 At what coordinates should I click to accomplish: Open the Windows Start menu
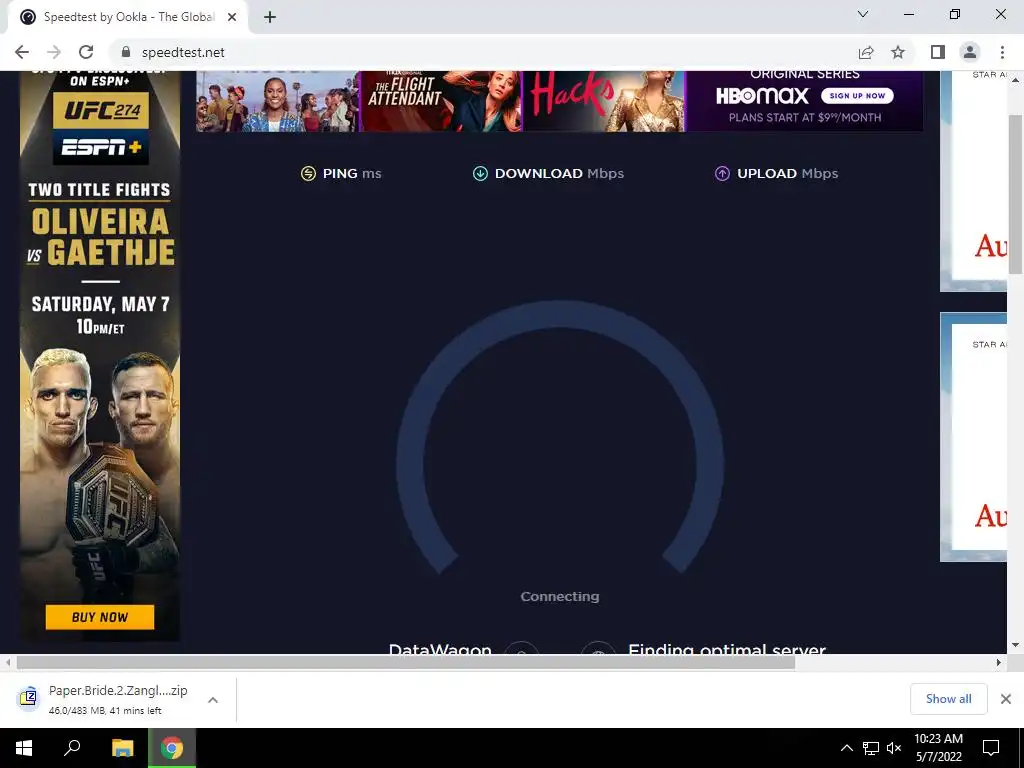tap(24, 748)
